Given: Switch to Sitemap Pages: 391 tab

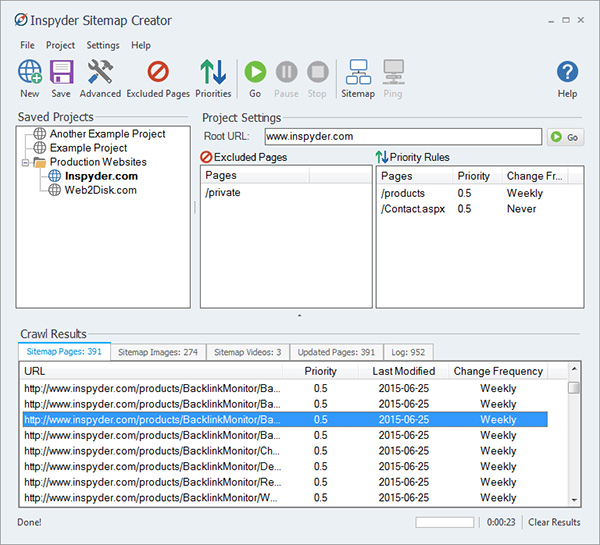Looking at the screenshot, I should pyautogui.click(x=64, y=352).
